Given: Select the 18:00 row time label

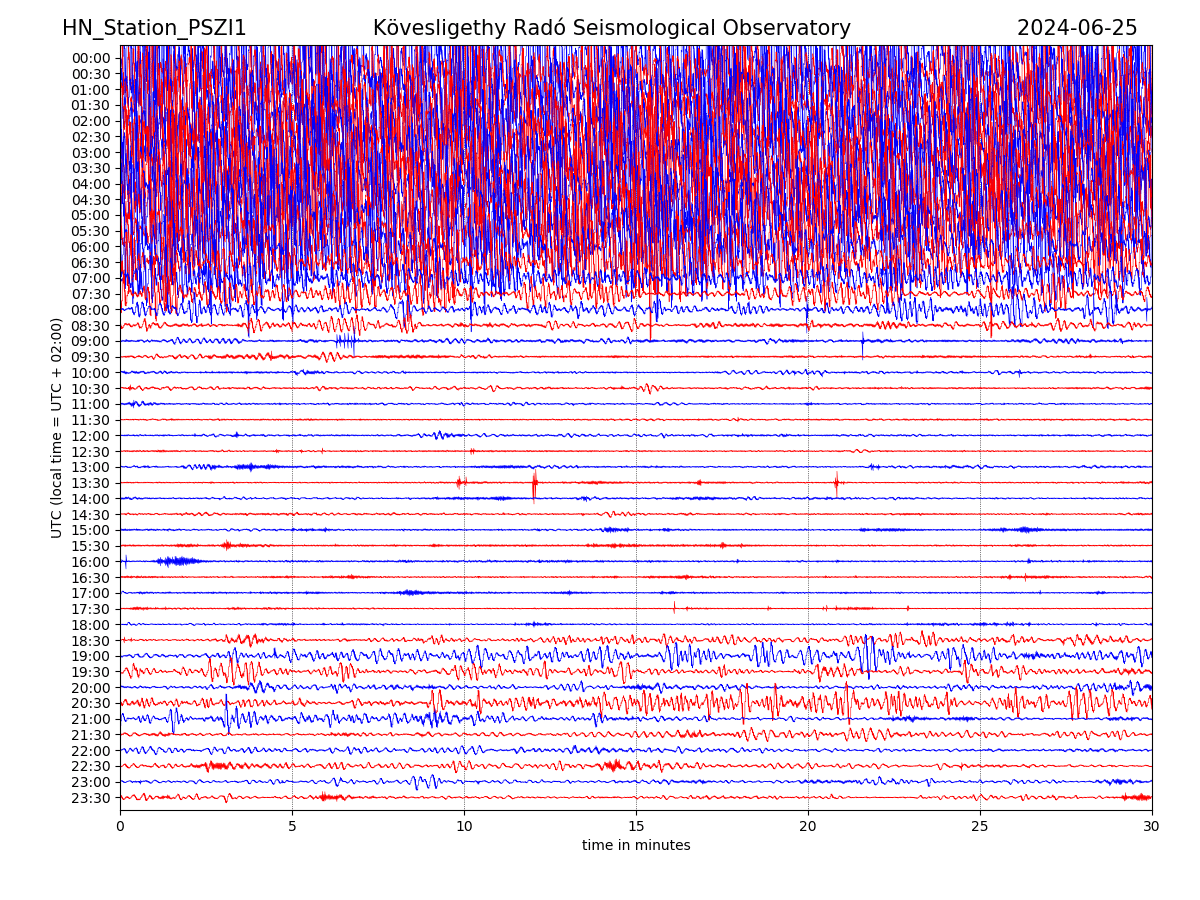Looking at the screenshot, I should point(91,625).
